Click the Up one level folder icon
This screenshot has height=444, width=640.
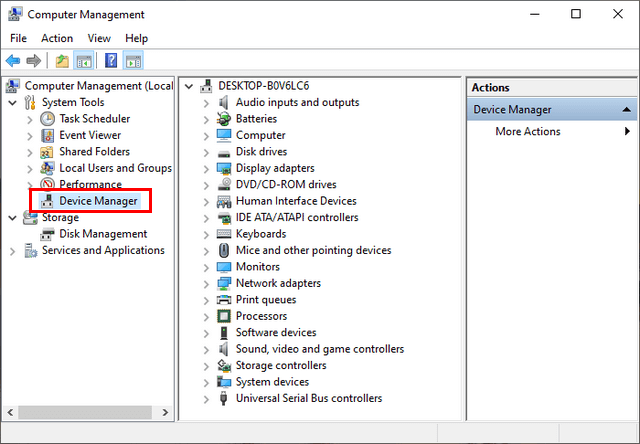pyautogui.click(x=62, y=61)
